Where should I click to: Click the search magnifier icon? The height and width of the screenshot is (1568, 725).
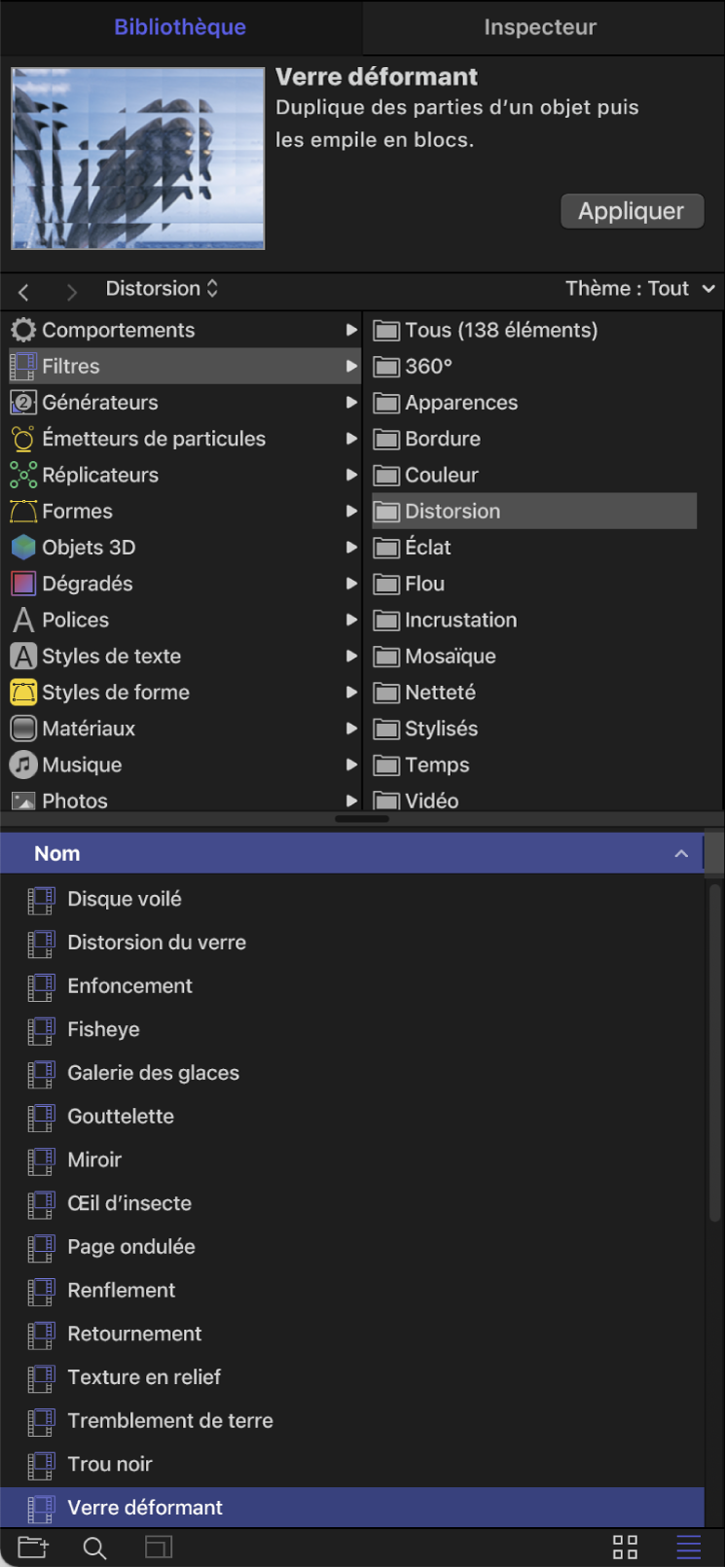94,1548
